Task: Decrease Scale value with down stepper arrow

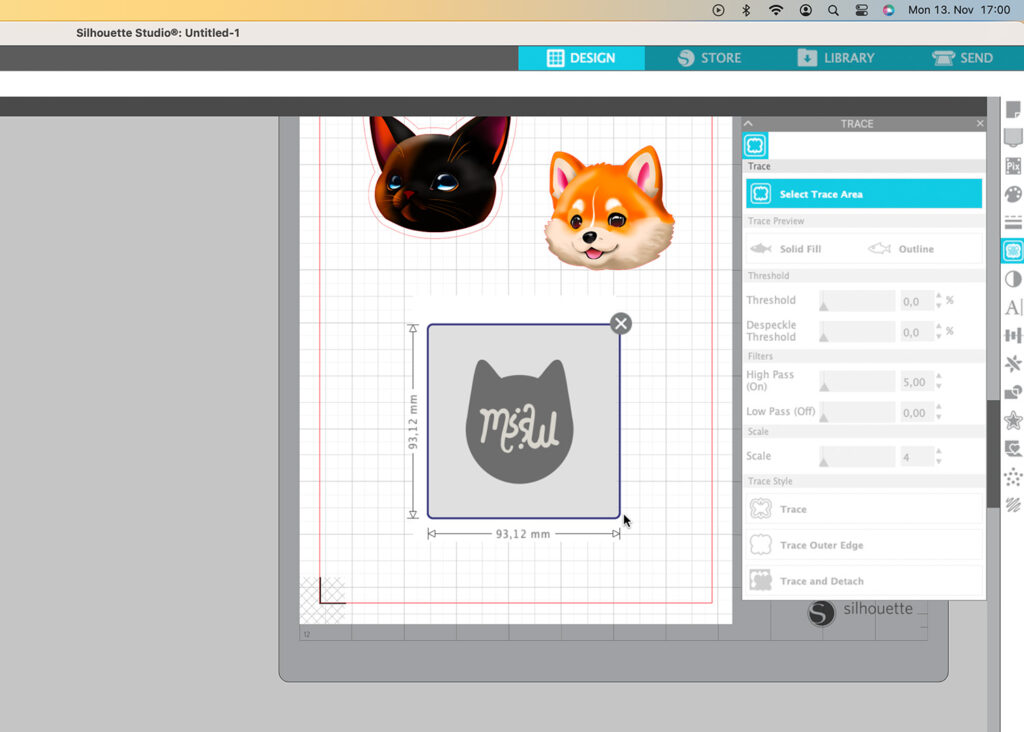Action: click(938, 461)
